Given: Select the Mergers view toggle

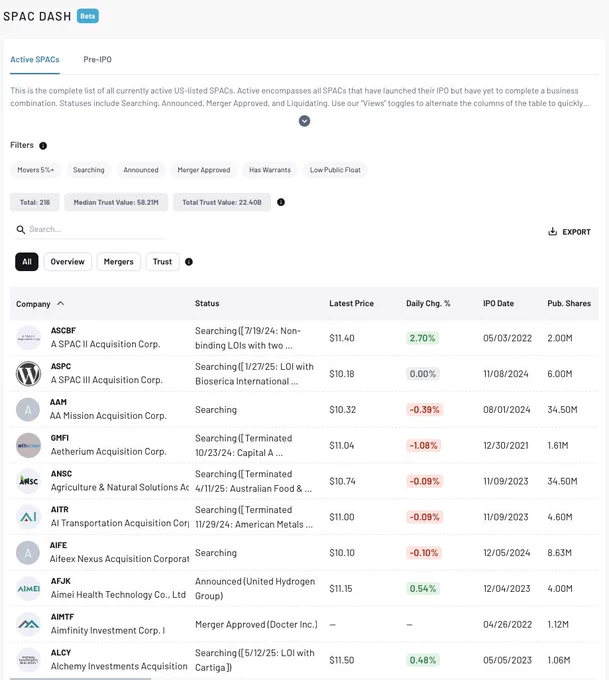Looking at the screenshot, I should [118, 262].
